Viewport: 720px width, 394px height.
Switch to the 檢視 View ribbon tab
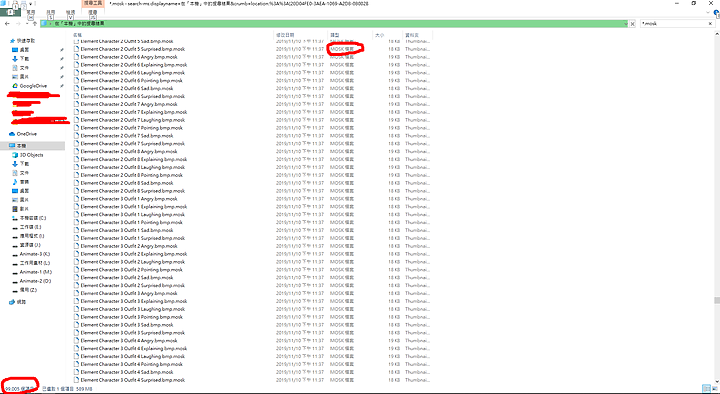(70, 12)
